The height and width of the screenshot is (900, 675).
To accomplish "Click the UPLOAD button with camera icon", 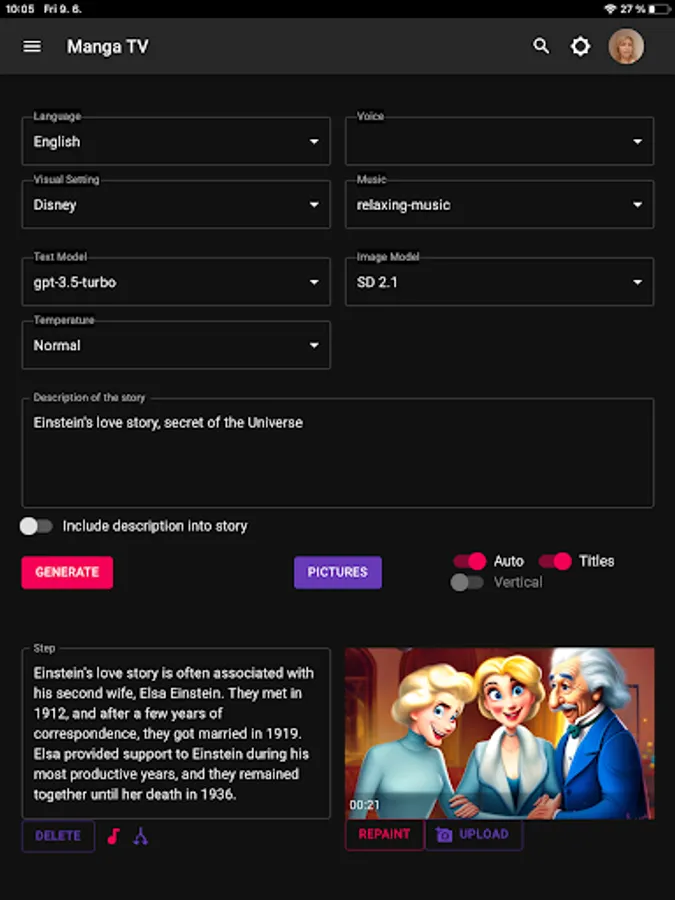I will (x=474, y=835).
